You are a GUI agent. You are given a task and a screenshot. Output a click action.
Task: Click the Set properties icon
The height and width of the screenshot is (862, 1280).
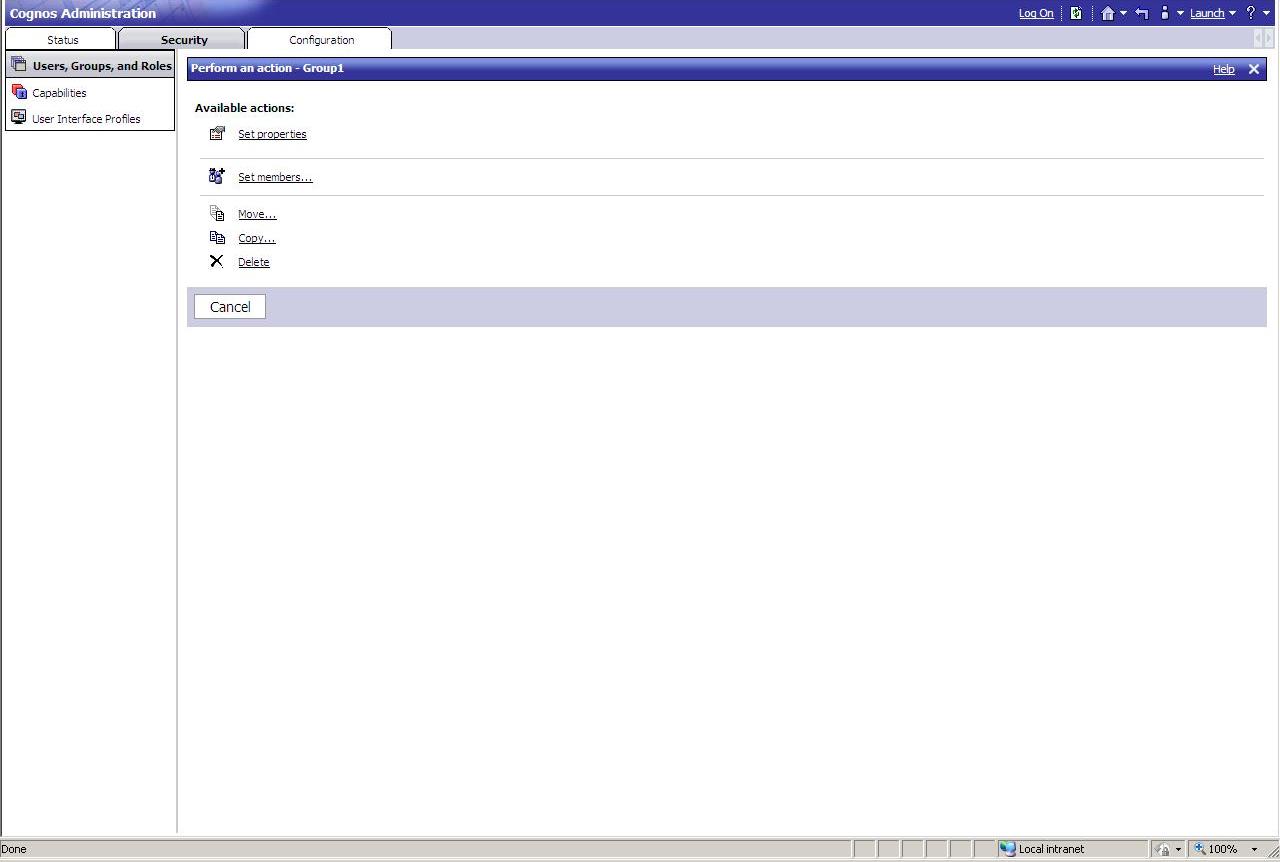[217, 133]
